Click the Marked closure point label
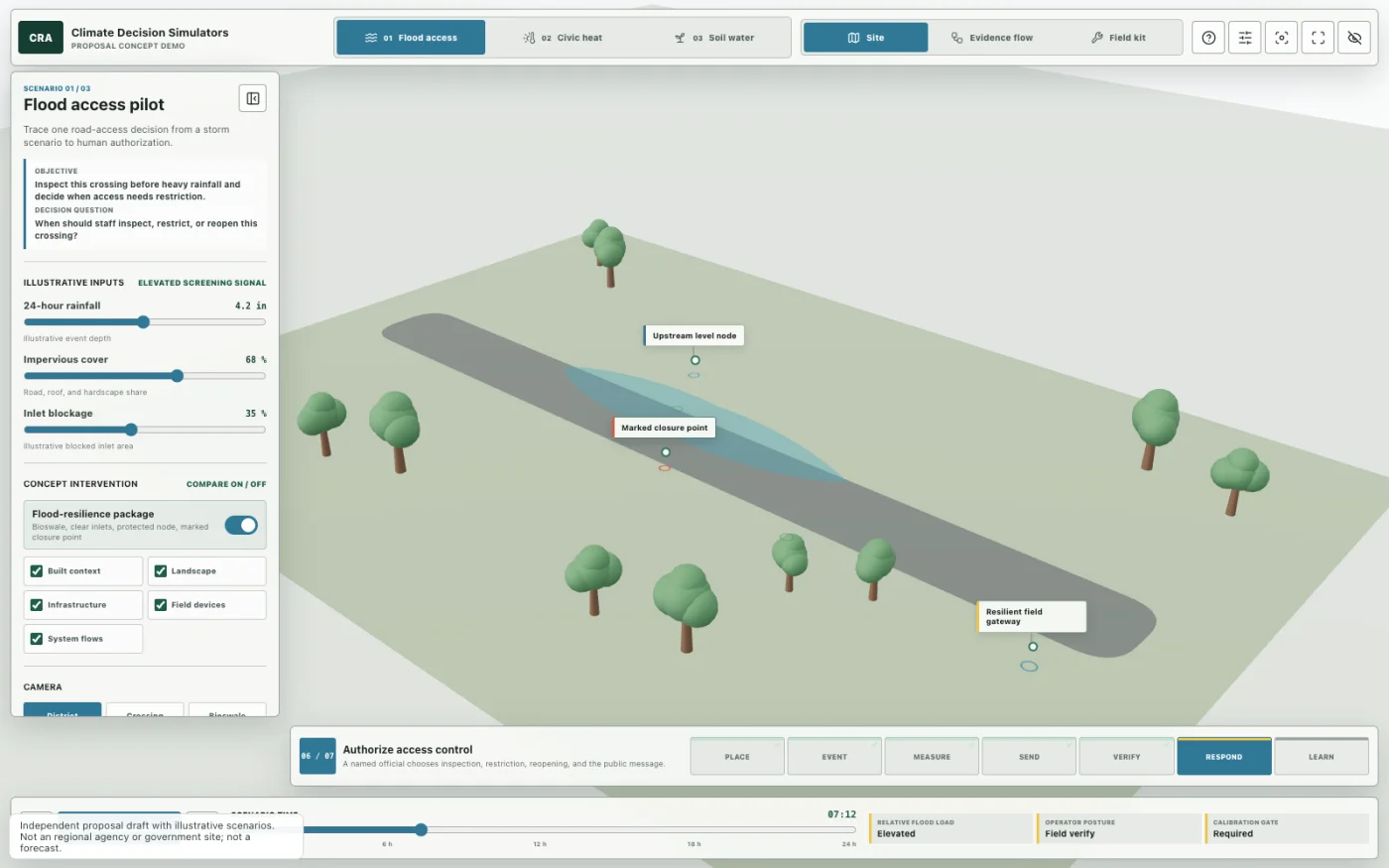 (x=664, y=428)
